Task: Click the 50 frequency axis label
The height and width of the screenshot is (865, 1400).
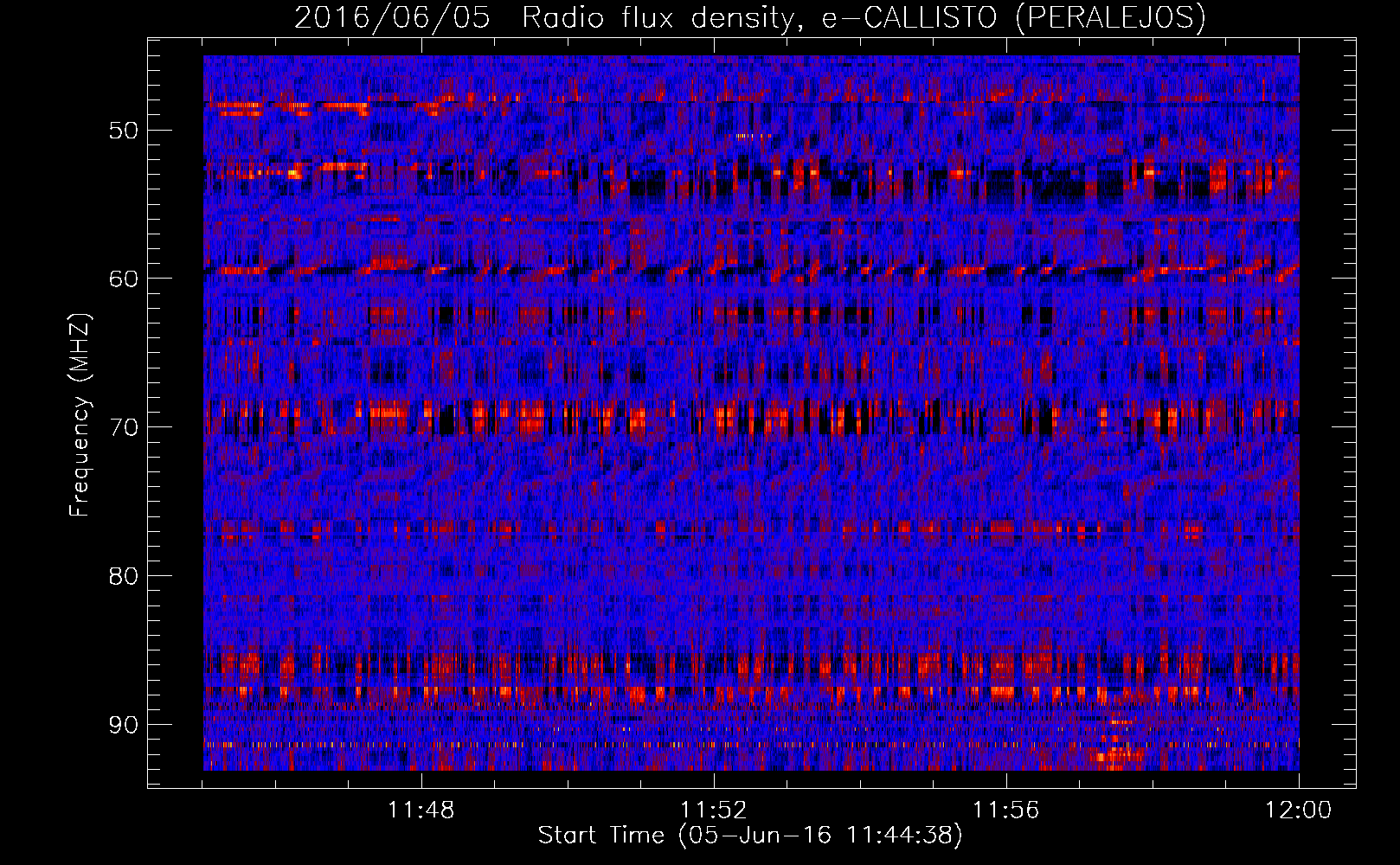Action: point(123,131)
